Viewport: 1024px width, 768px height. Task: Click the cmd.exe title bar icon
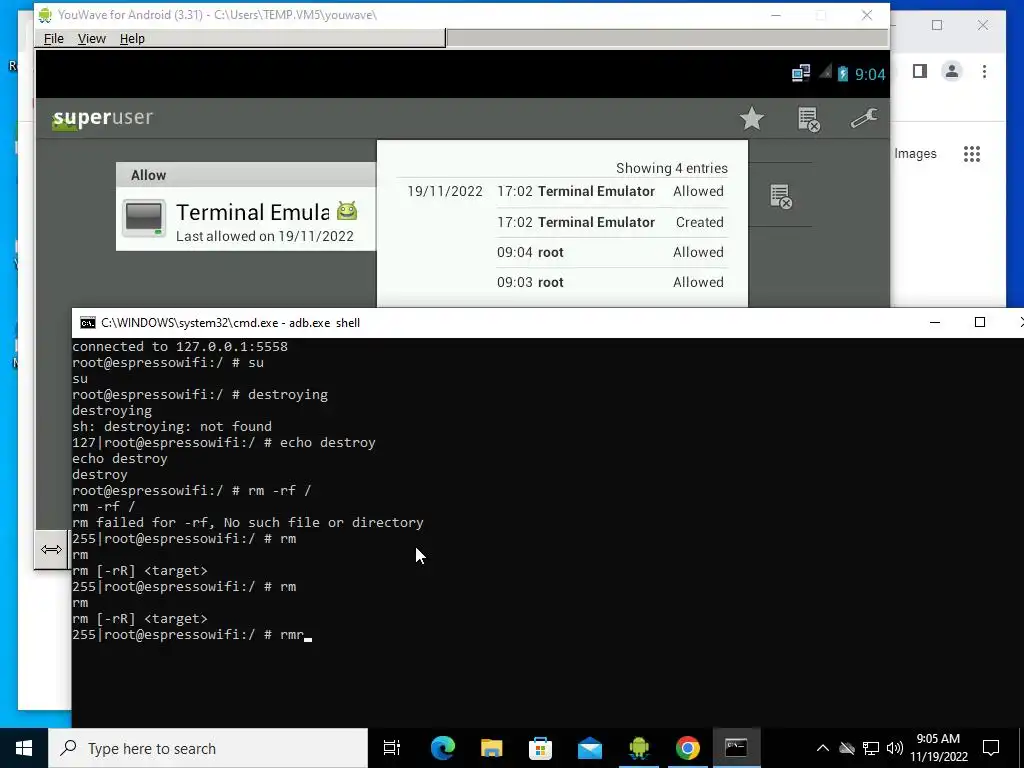coord(88,323)
